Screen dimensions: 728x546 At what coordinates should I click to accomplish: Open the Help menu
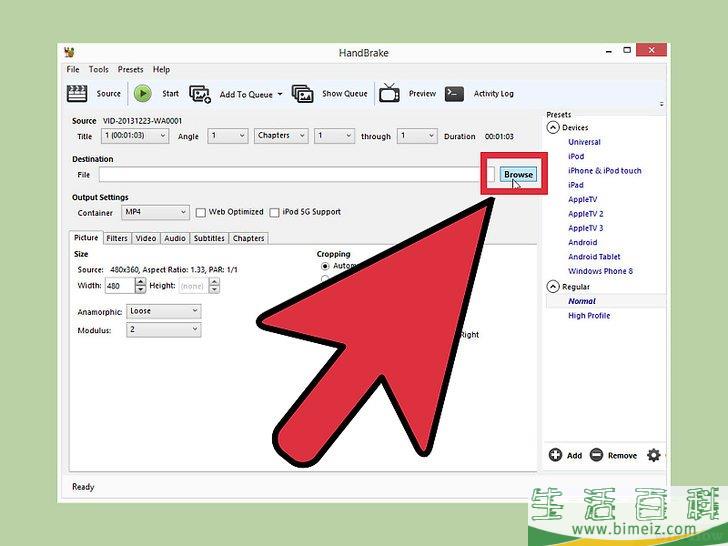[161, 69]
